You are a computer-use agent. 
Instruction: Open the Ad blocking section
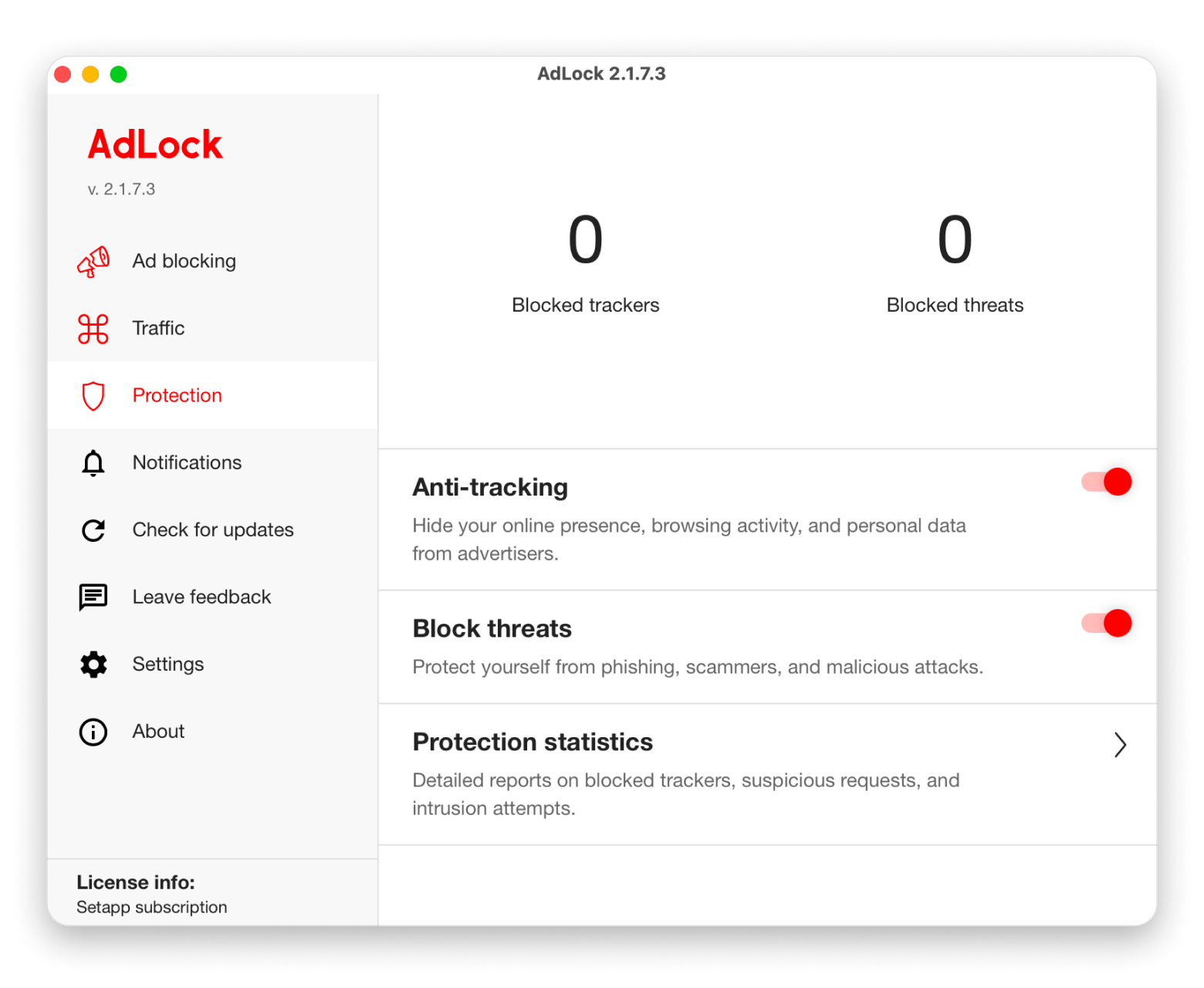[212, 262]
